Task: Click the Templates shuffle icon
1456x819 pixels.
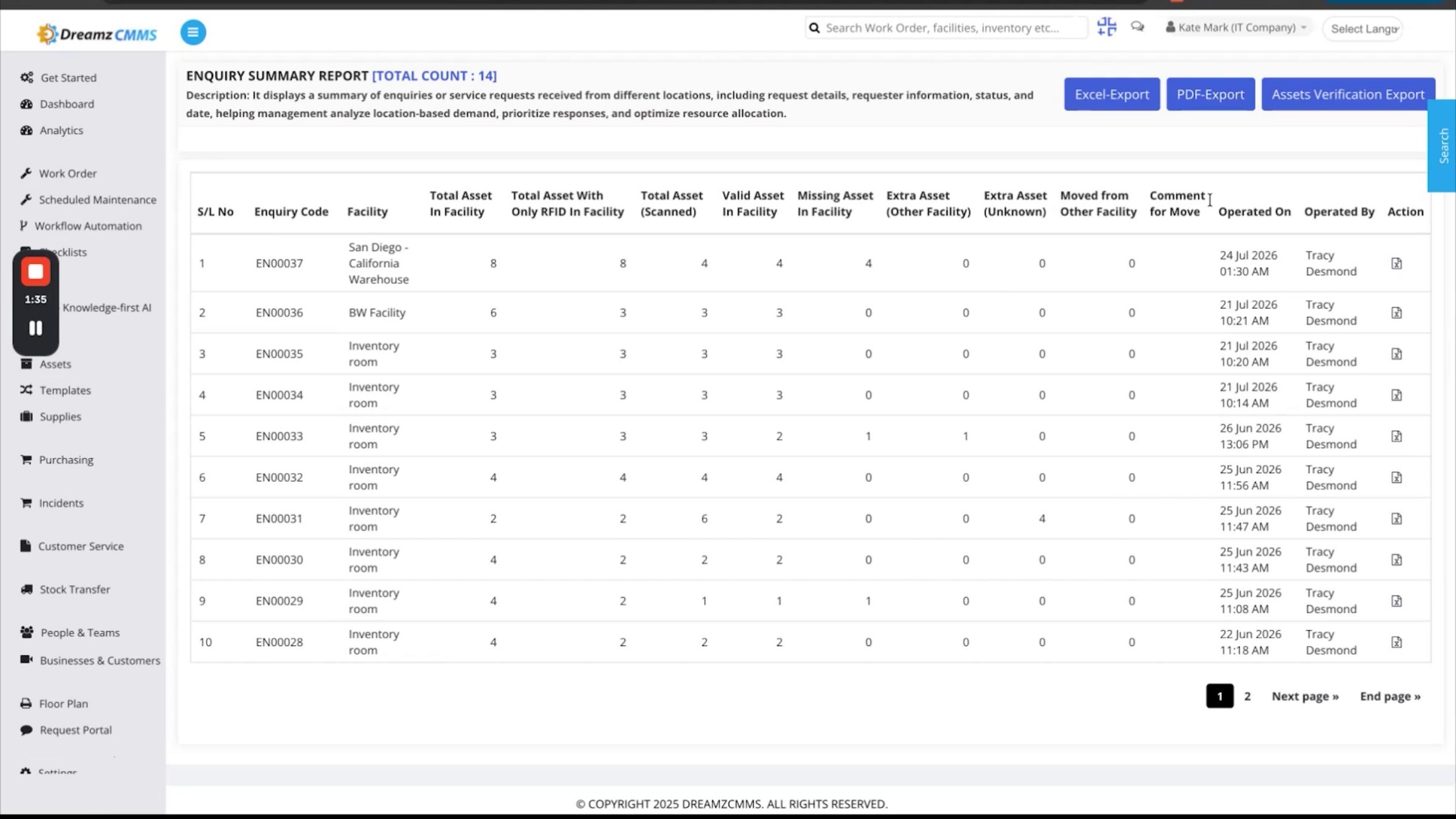Action: (x=26, y=390)
